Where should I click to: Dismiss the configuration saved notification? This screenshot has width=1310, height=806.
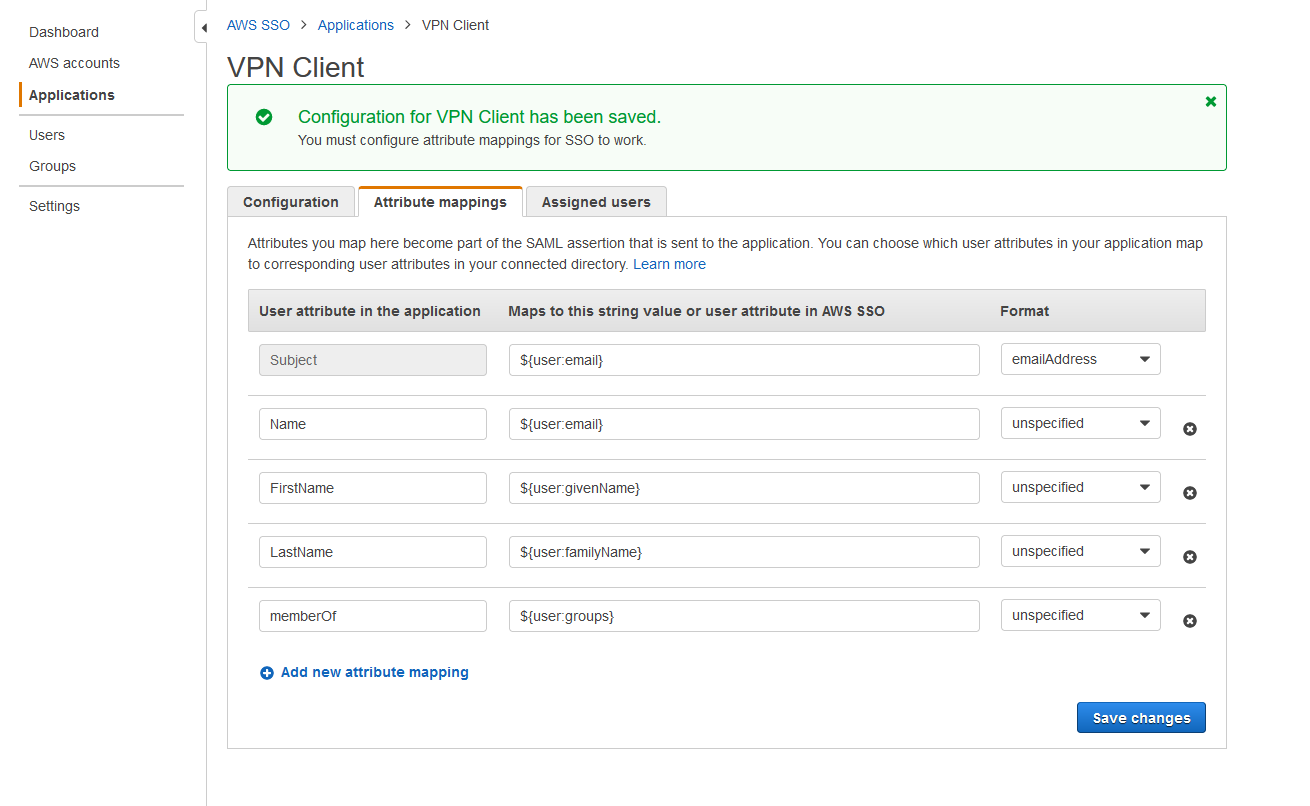[1210, 101]
